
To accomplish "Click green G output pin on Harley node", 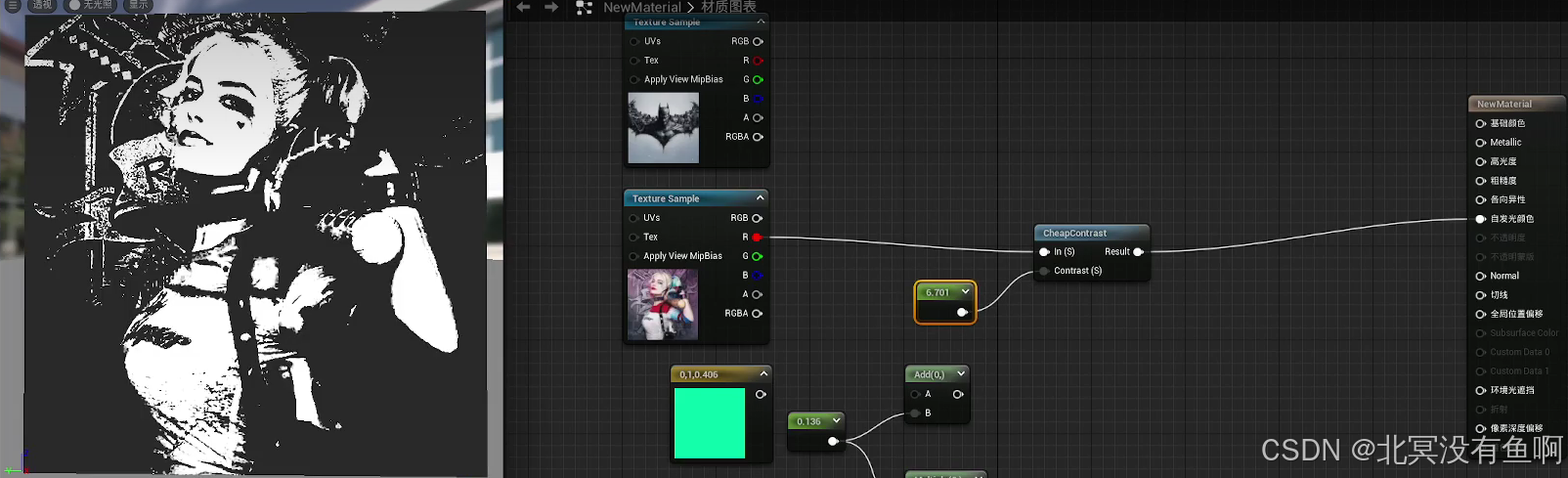I will click(x=757, y=256).
